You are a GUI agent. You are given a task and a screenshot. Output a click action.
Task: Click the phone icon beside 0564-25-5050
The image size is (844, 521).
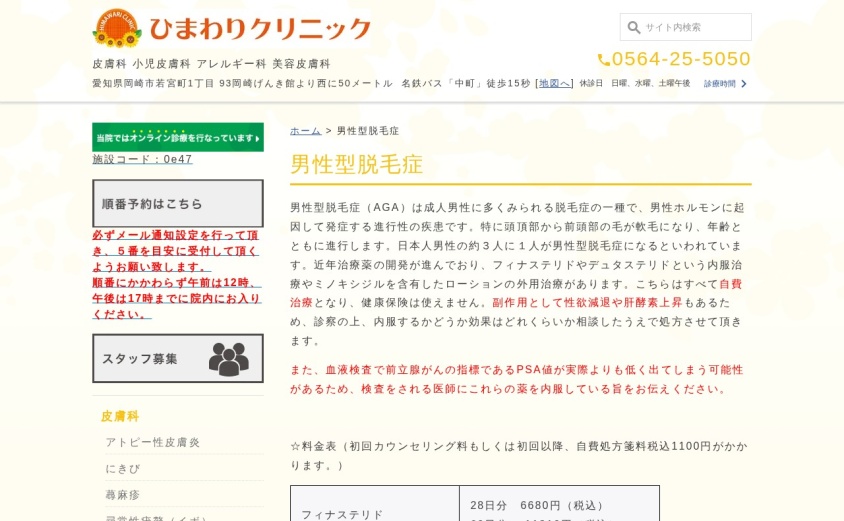coord(604,60)
